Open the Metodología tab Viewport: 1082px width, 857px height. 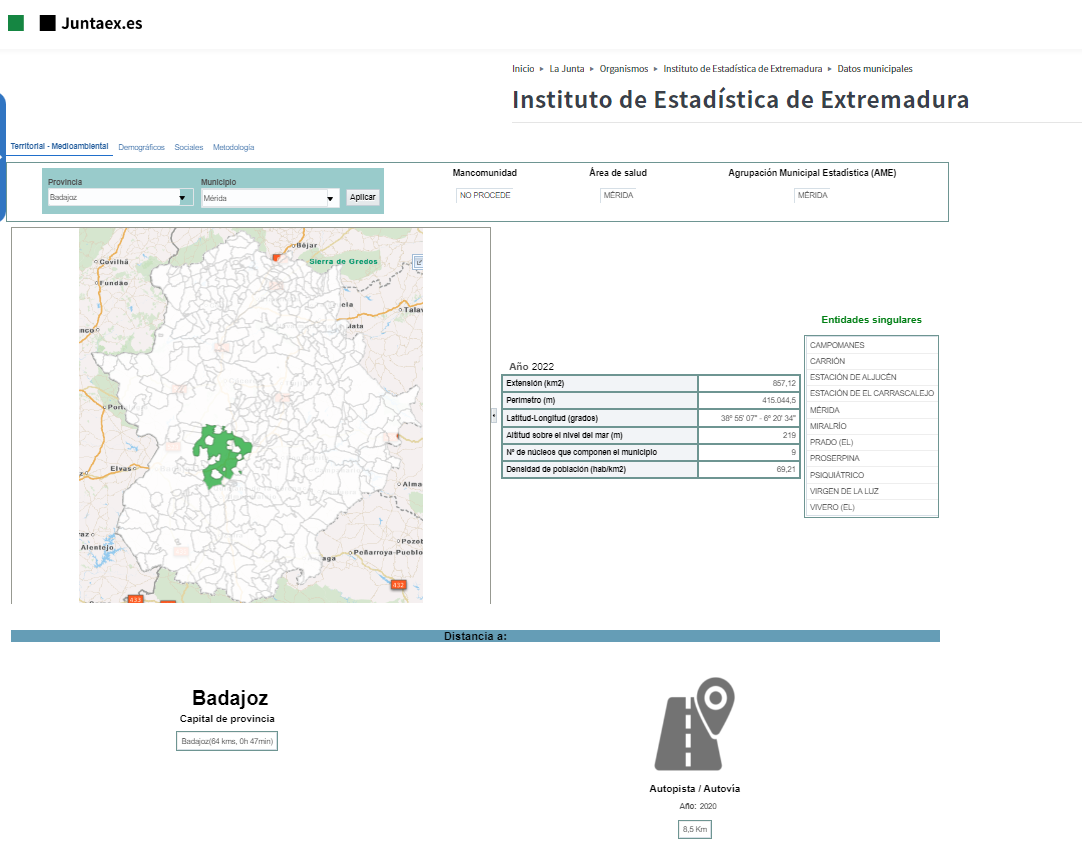tap(233, 147)
